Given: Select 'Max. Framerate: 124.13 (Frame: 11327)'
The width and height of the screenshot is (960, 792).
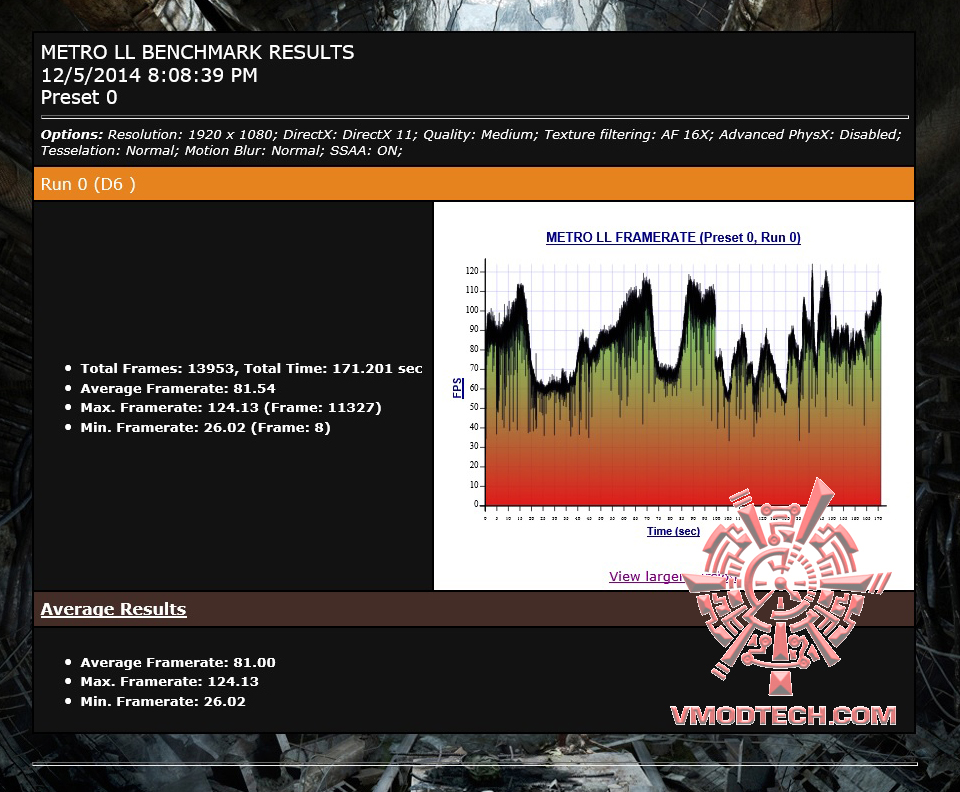Looking at the screenshot, I should point(231,408).
